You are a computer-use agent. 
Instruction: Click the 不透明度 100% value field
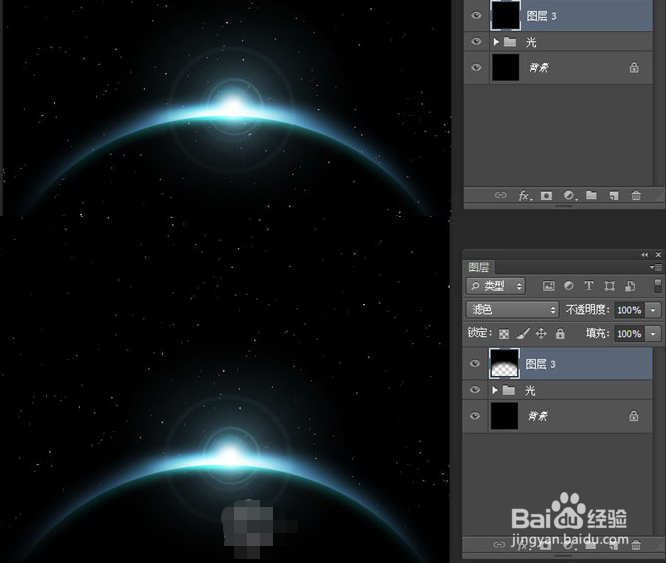pyautogui.click(x=629, y=310)
